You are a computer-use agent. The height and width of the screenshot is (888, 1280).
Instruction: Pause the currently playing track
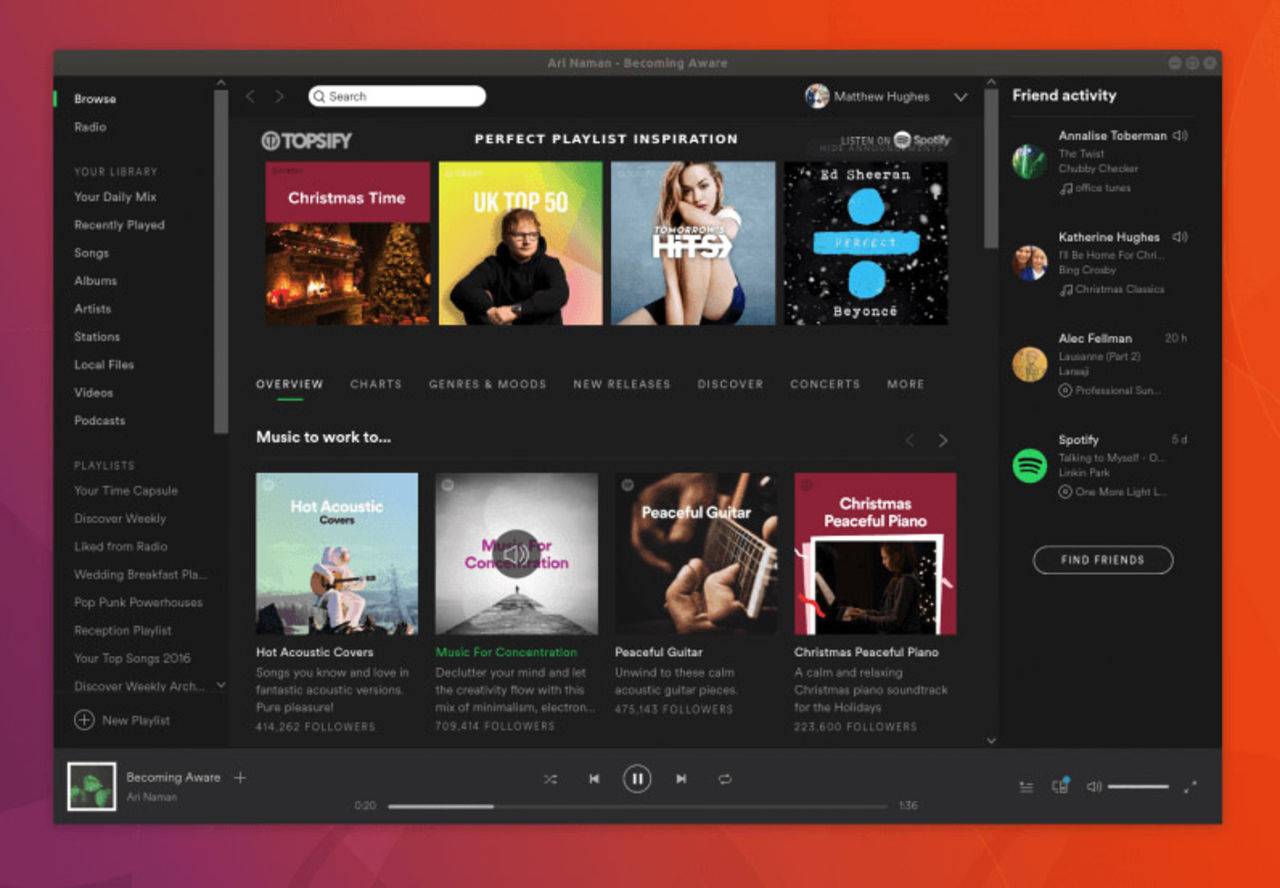[637, 778]
